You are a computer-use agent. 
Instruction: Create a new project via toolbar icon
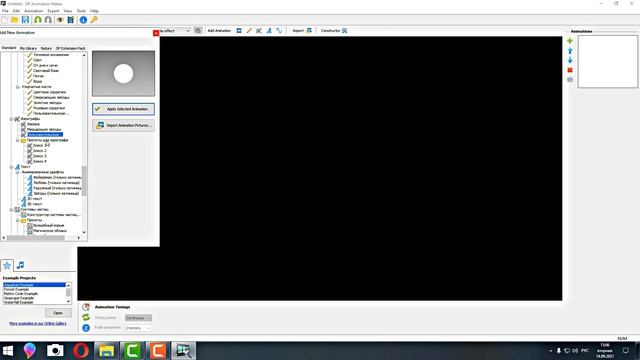pos(4,20)
